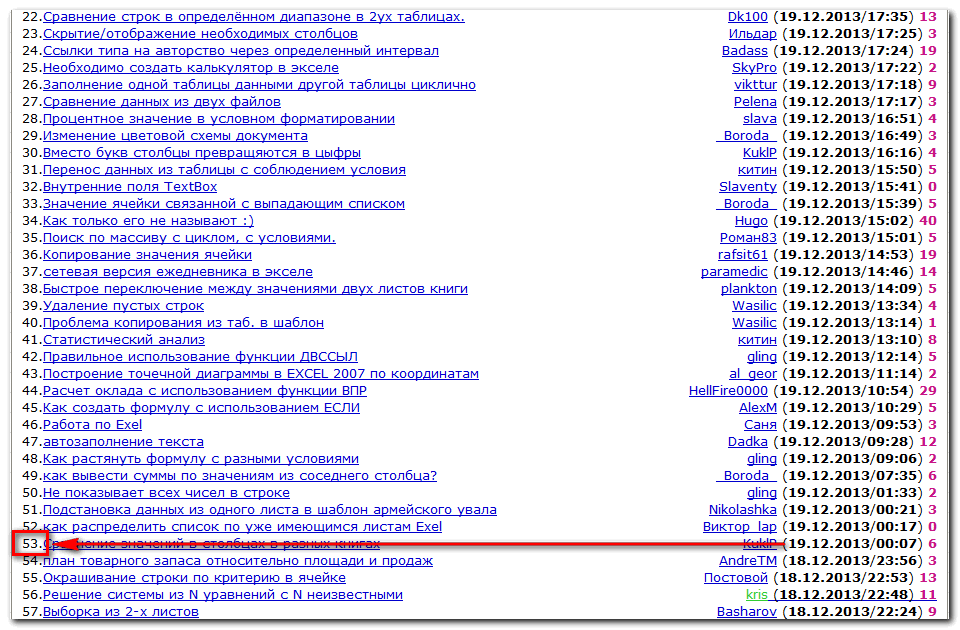Visit author Dk100's profile
This screenshot has width=960, height=630.
pyautogui.click(x=748, y=17)
